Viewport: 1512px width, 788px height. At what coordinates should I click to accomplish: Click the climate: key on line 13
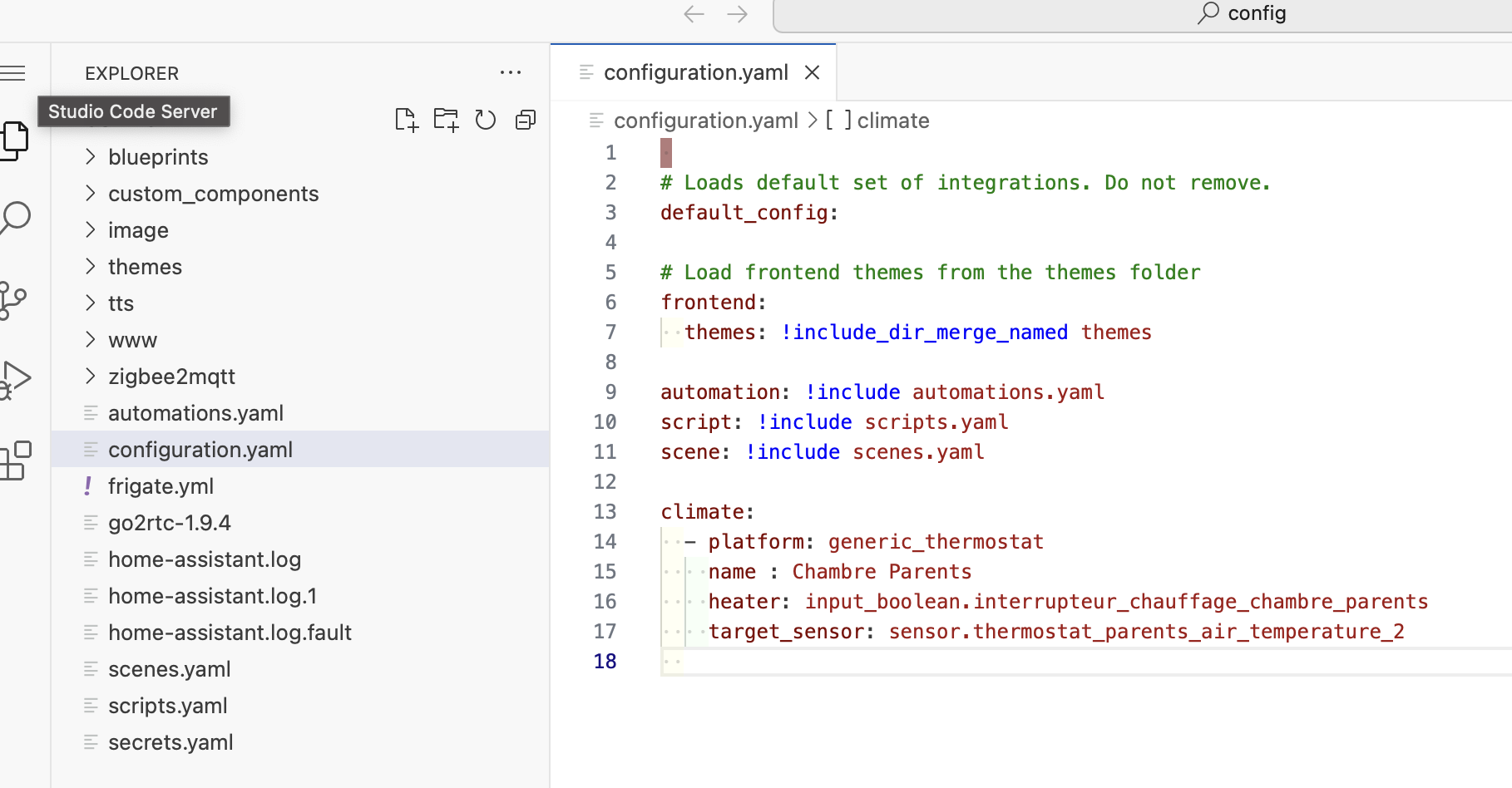[x=708, y=512]
